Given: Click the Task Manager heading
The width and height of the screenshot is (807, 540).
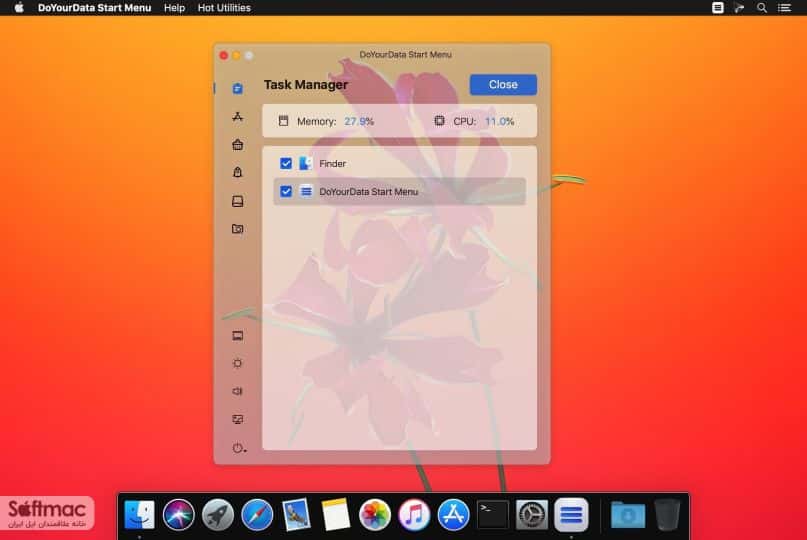Looking at the screenshot, I should [306, 84].
